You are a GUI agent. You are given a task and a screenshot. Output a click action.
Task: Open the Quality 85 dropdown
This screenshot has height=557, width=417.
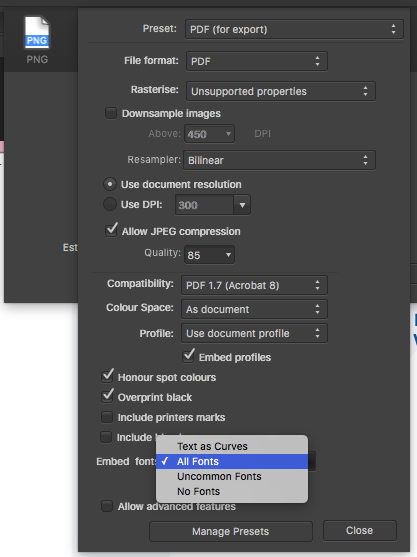[209, 255]
